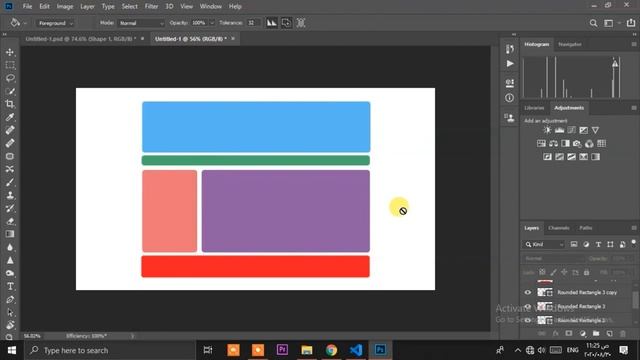Toggle the pixel layers filter
The width and height of the screenshot is (640, 360).
tap(574, 244)
